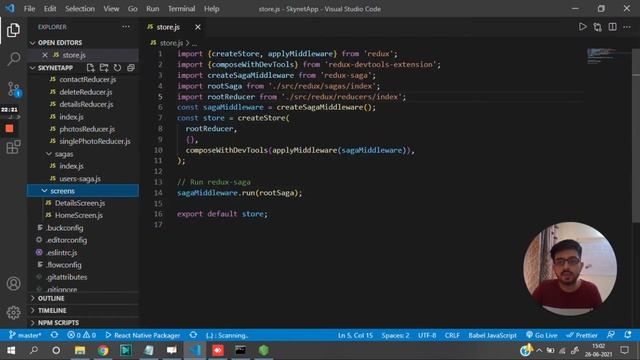Viewport: 640px width, 360px height.
Task: Refresh the SKYNETAPP explorer
Action: [x=117, y=68]
